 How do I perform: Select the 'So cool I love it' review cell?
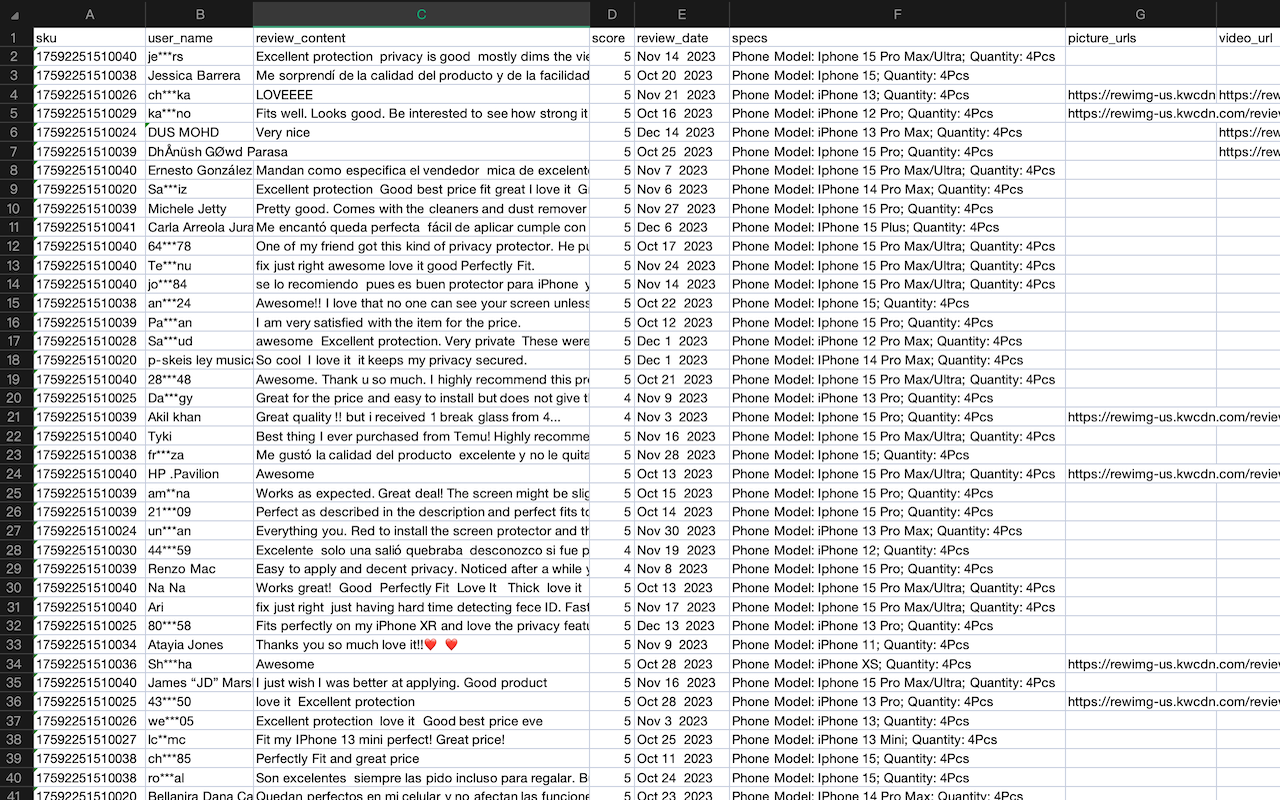(421, 360)
